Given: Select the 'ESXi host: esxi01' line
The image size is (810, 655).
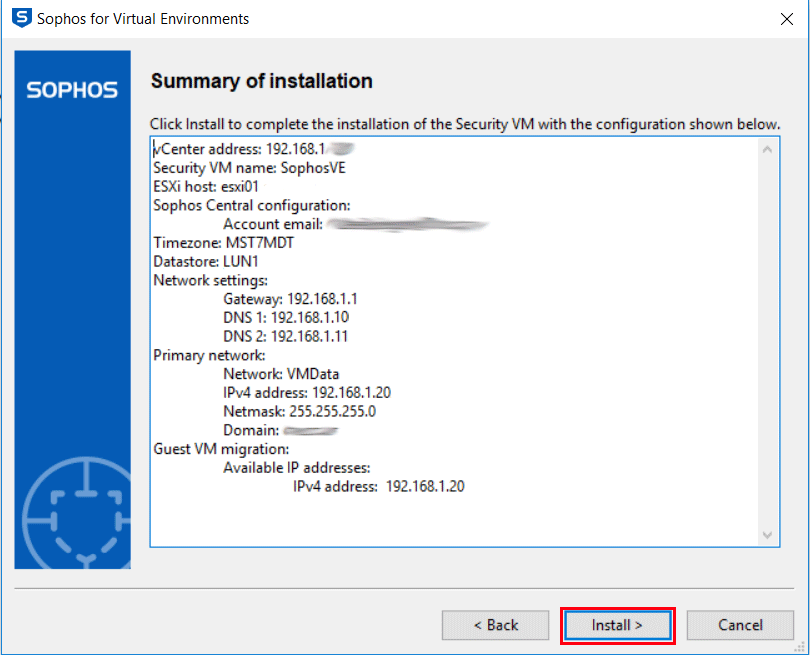Looking at the screenshot, I should 206,186.
